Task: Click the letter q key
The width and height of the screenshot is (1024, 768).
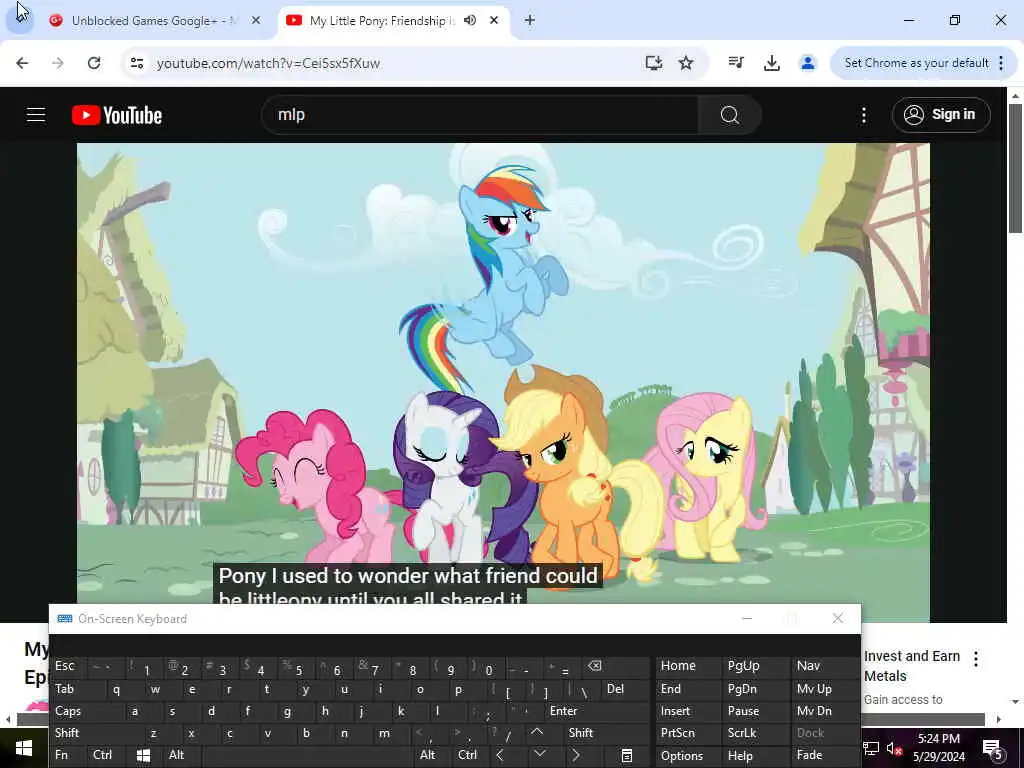Action: pos(116,689)
